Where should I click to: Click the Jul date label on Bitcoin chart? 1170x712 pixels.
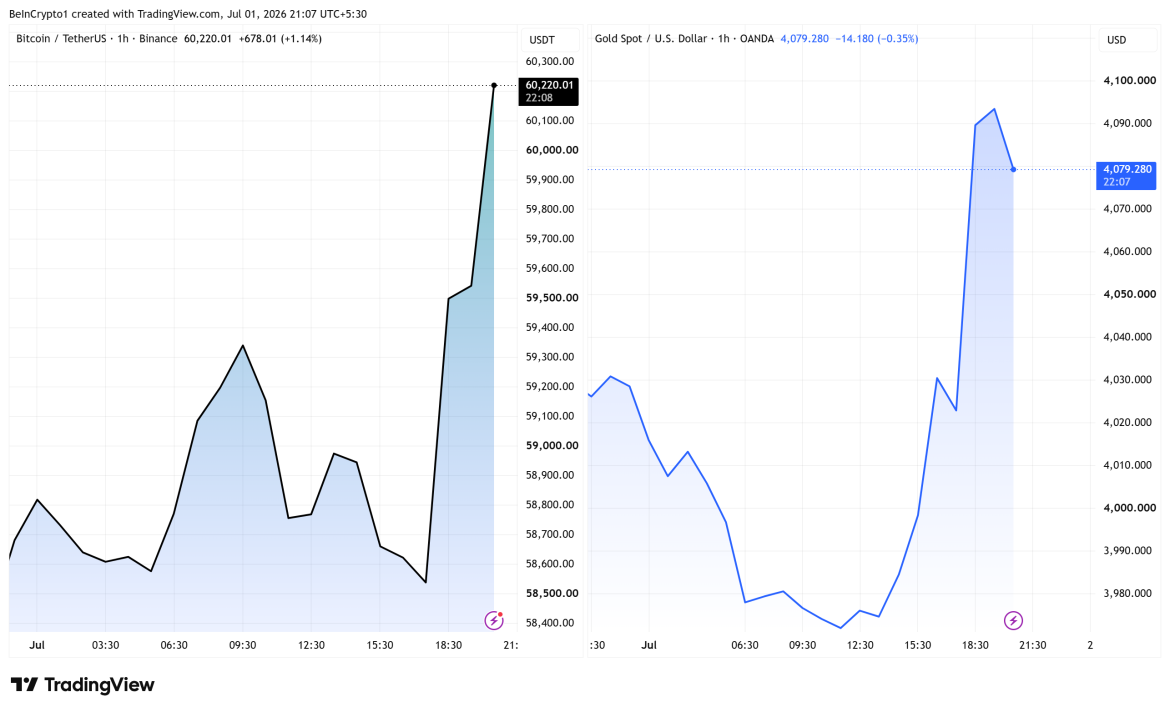point(37,645)
